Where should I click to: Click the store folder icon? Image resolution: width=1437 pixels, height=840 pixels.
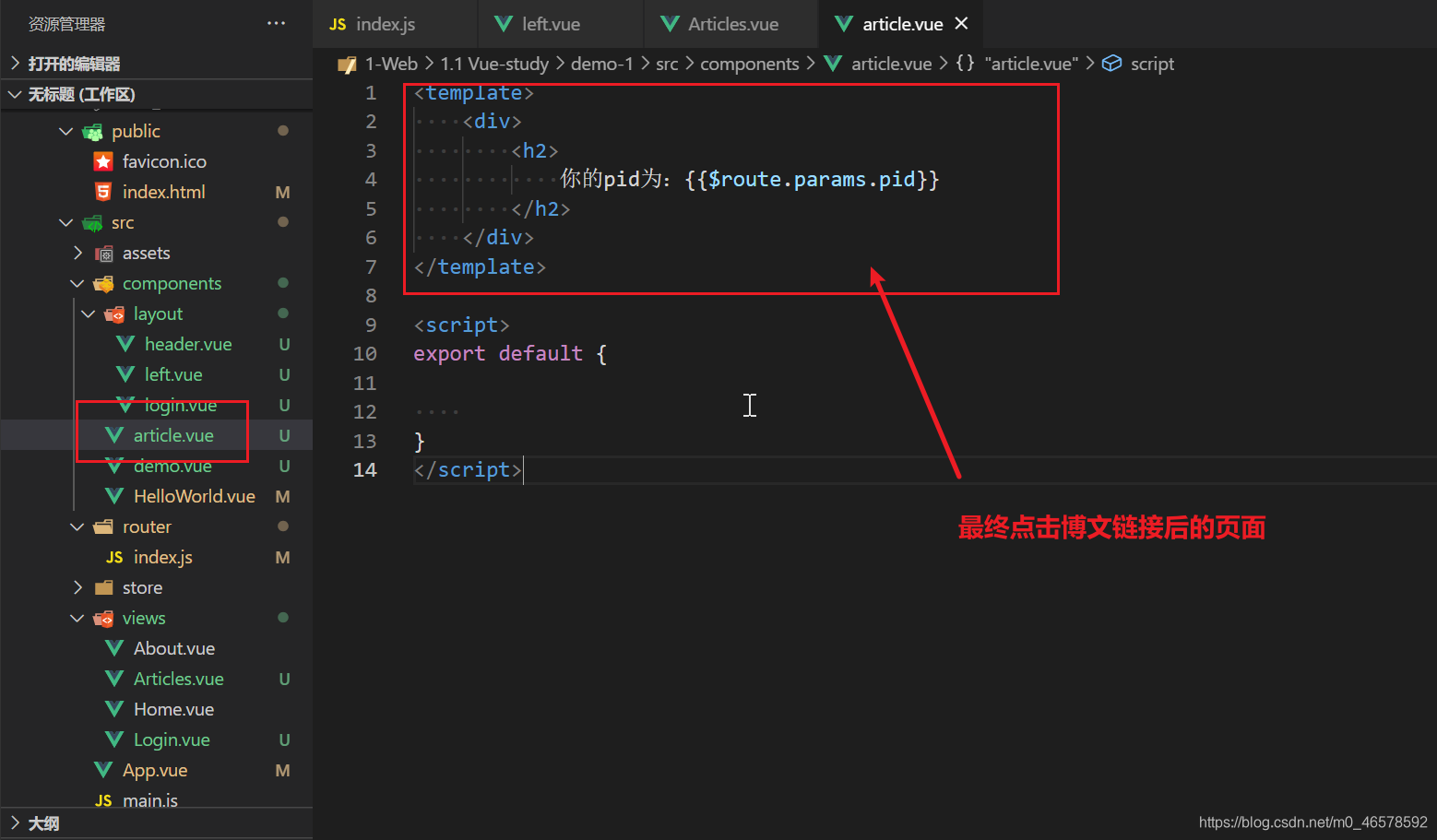[103, 587]
